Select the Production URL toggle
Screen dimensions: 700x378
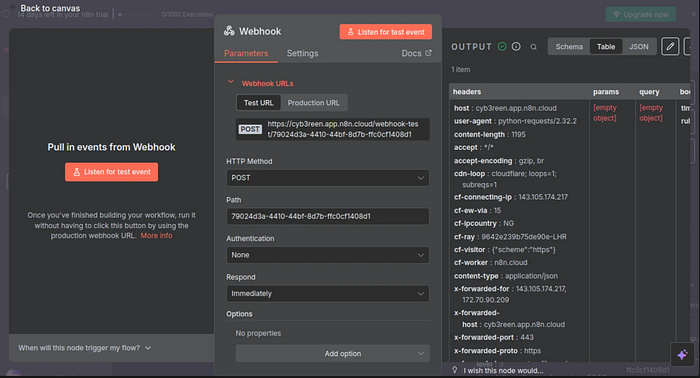pos(313,103)
